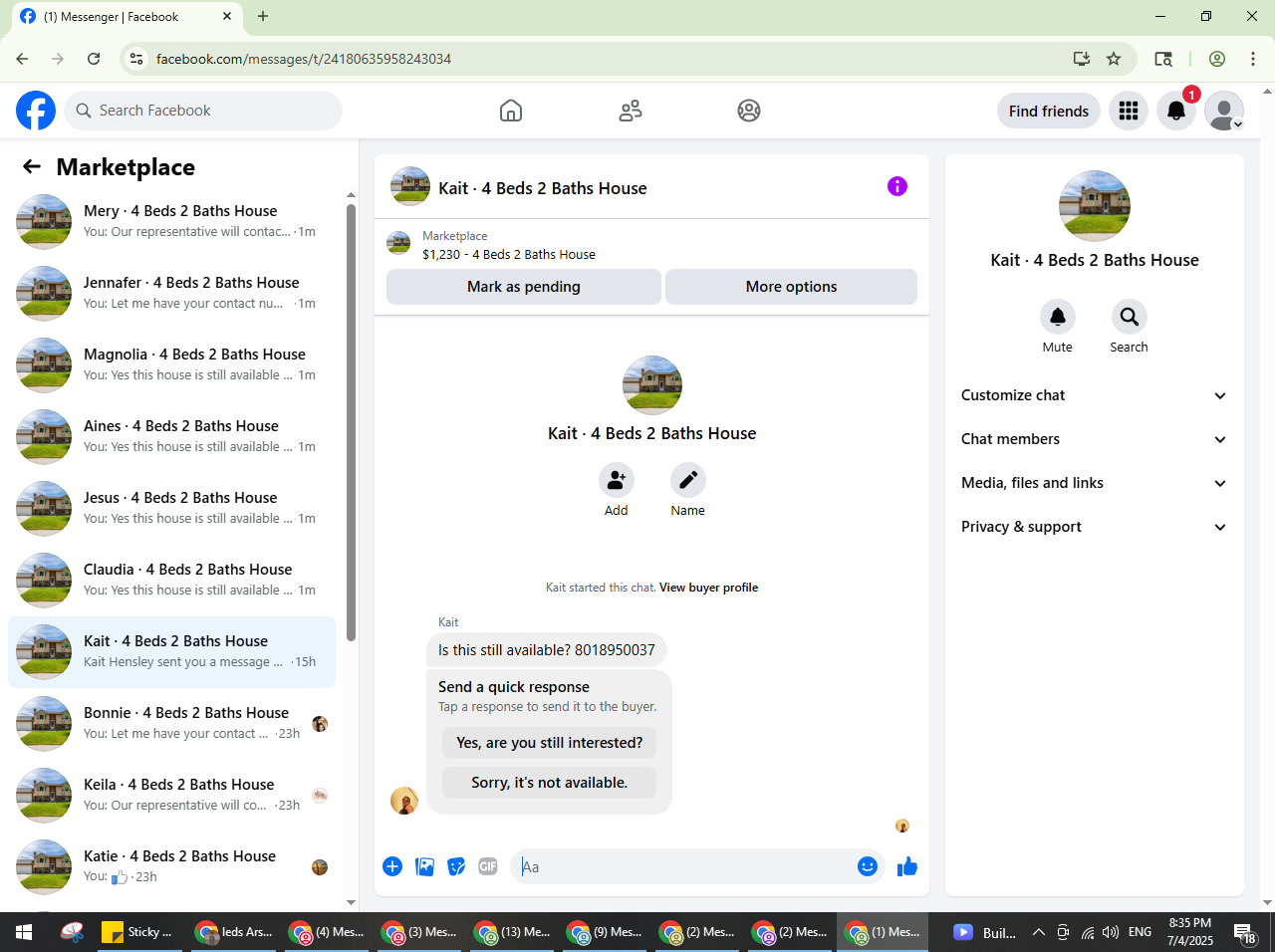Click the browser address bar URL

(304, 59)
